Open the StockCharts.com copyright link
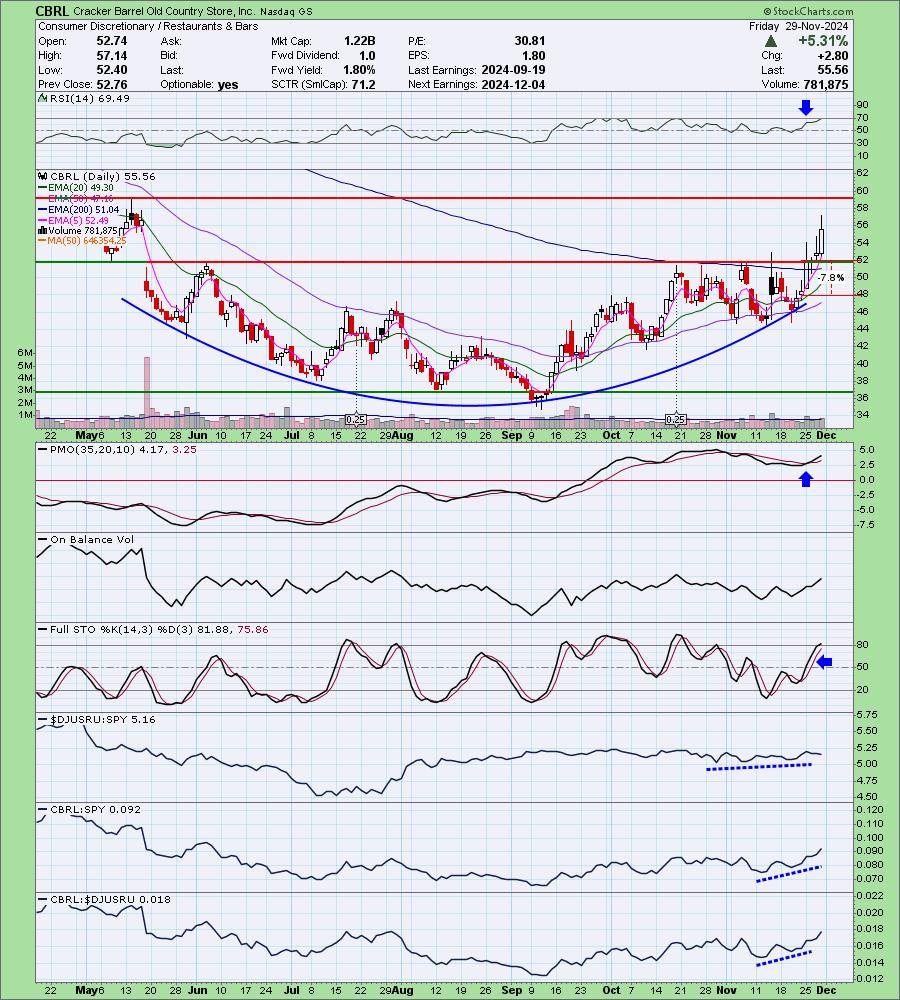 (x=808, y=11)
